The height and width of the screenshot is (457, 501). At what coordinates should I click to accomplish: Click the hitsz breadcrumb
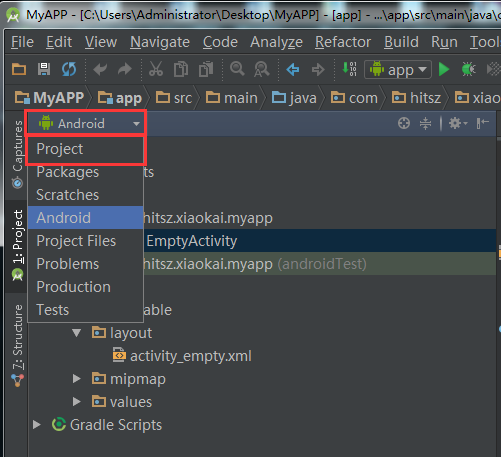(416, 98)
